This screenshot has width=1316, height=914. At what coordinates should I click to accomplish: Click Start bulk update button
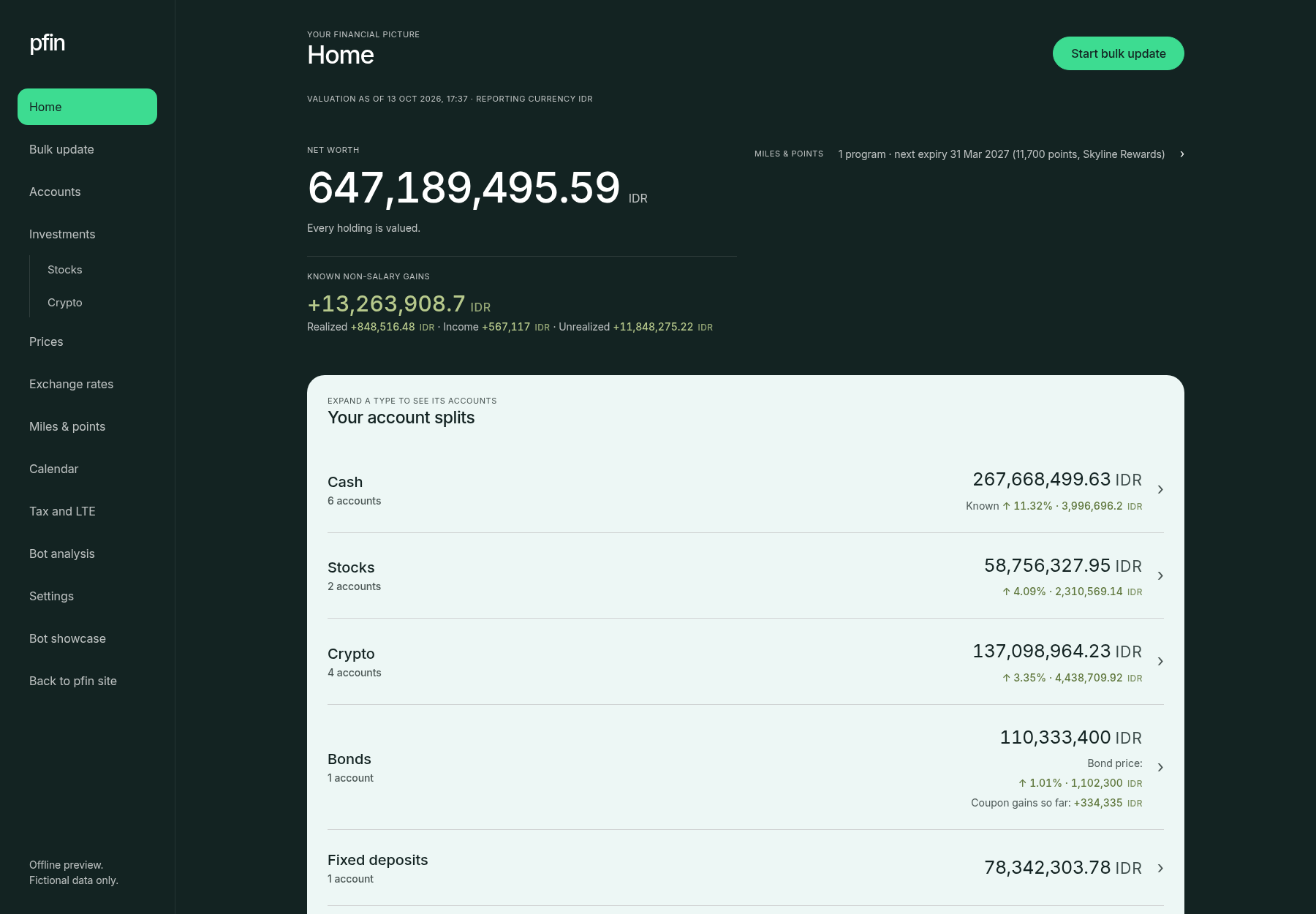click(1119, 53)
